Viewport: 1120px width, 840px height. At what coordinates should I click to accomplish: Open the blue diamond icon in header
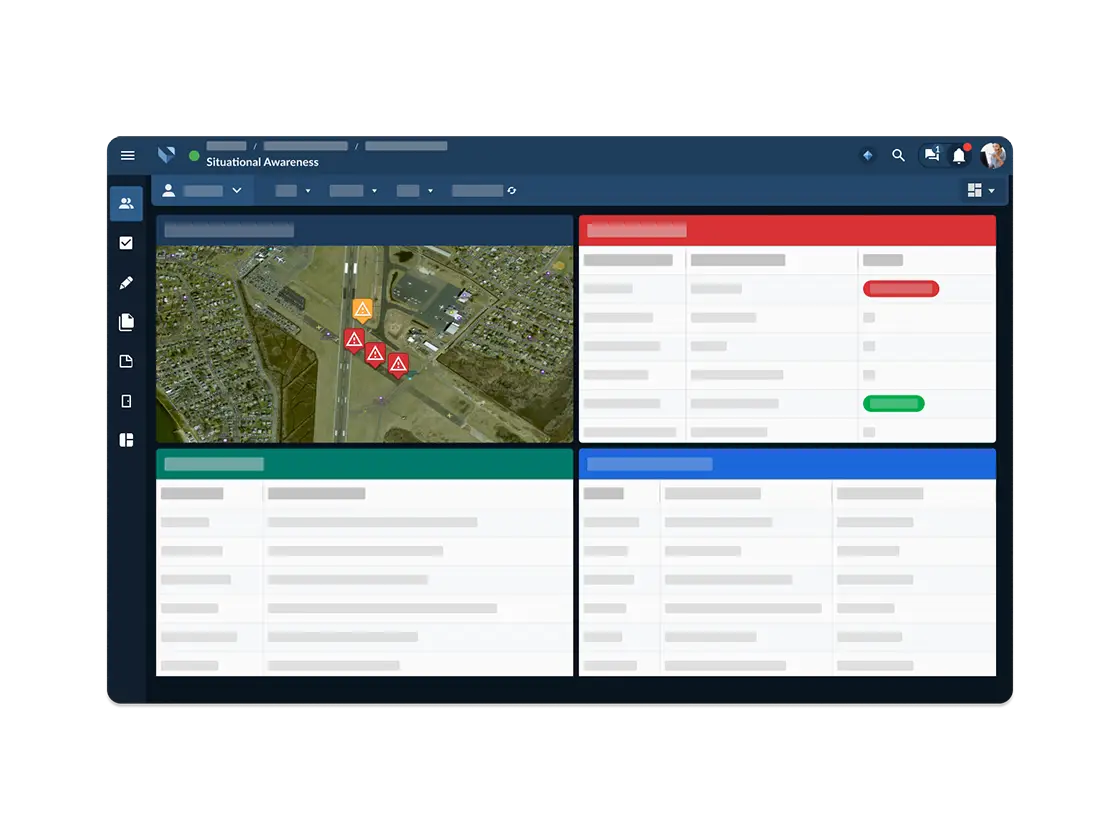point(868,155)
